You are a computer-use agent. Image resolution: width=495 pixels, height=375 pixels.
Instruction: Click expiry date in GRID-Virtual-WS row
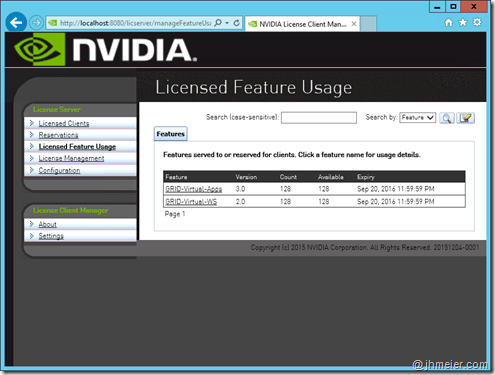[396, 202]
